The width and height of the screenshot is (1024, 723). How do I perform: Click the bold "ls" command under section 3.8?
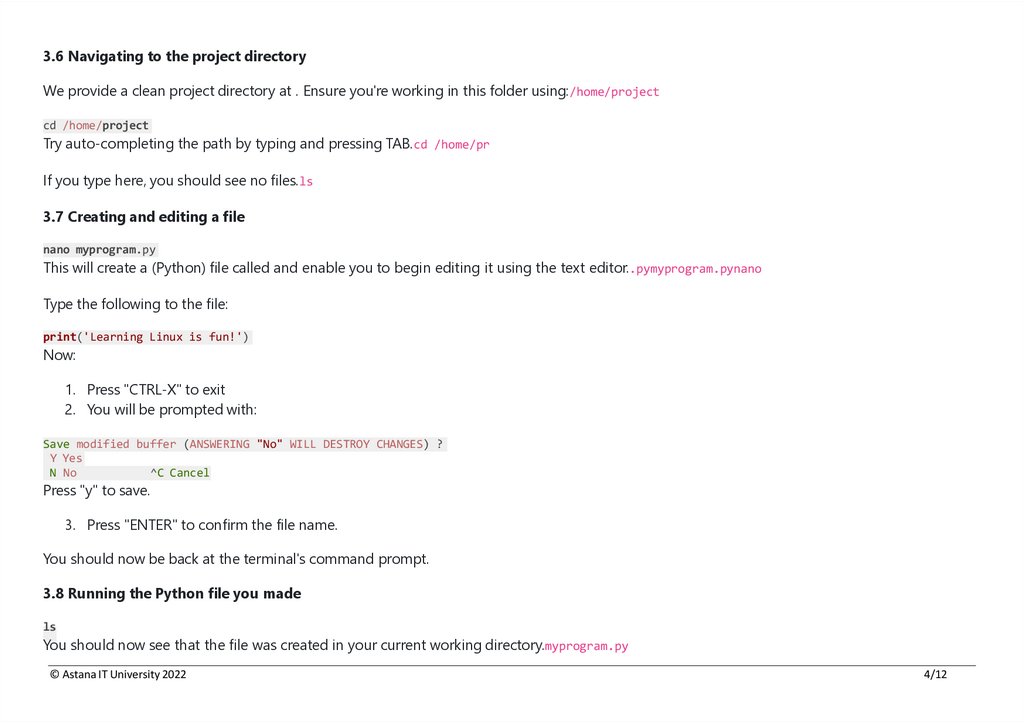coord(50,627)
